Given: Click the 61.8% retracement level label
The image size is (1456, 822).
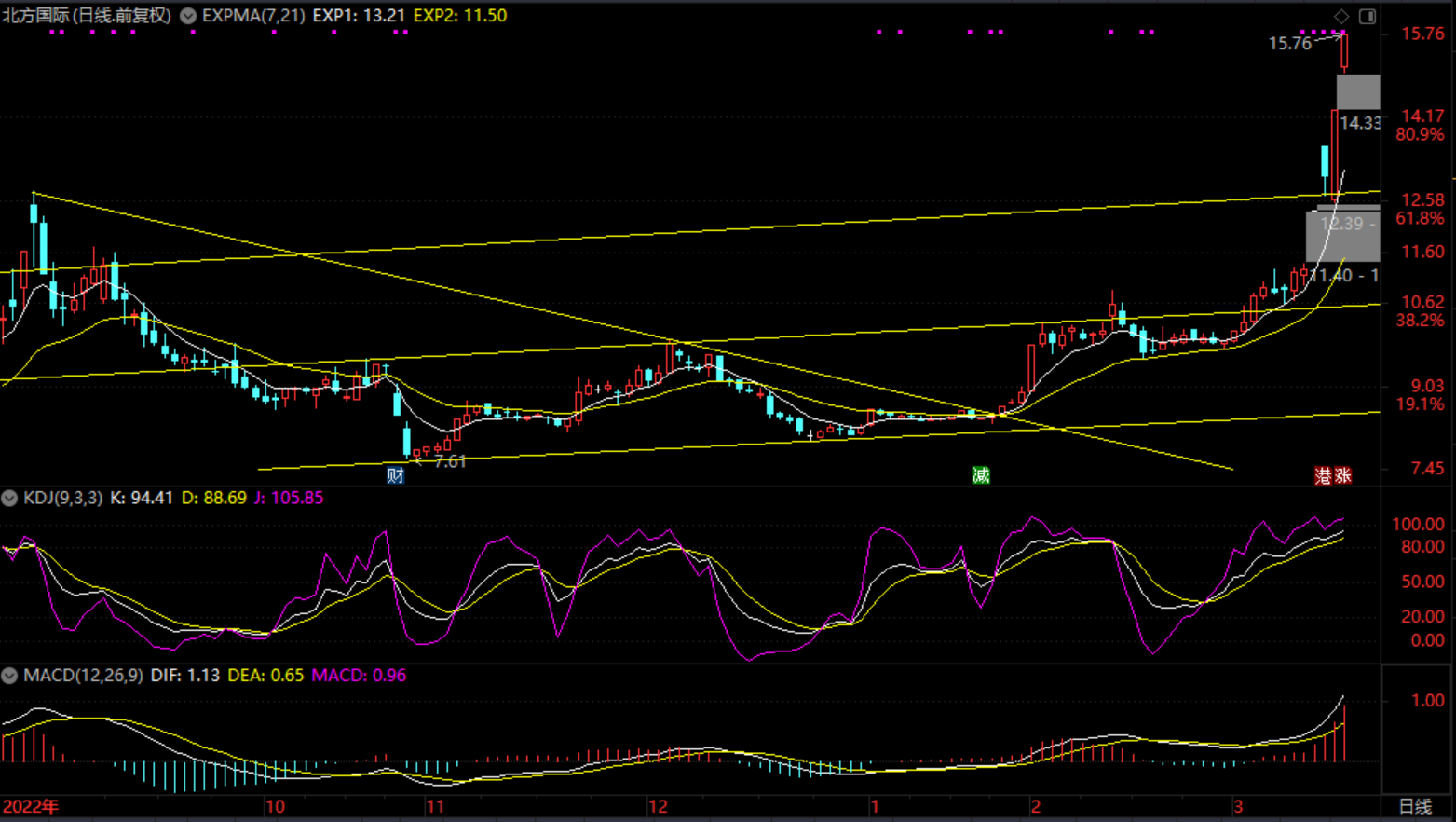Looking at the screenshot, I should point(1420,218).
